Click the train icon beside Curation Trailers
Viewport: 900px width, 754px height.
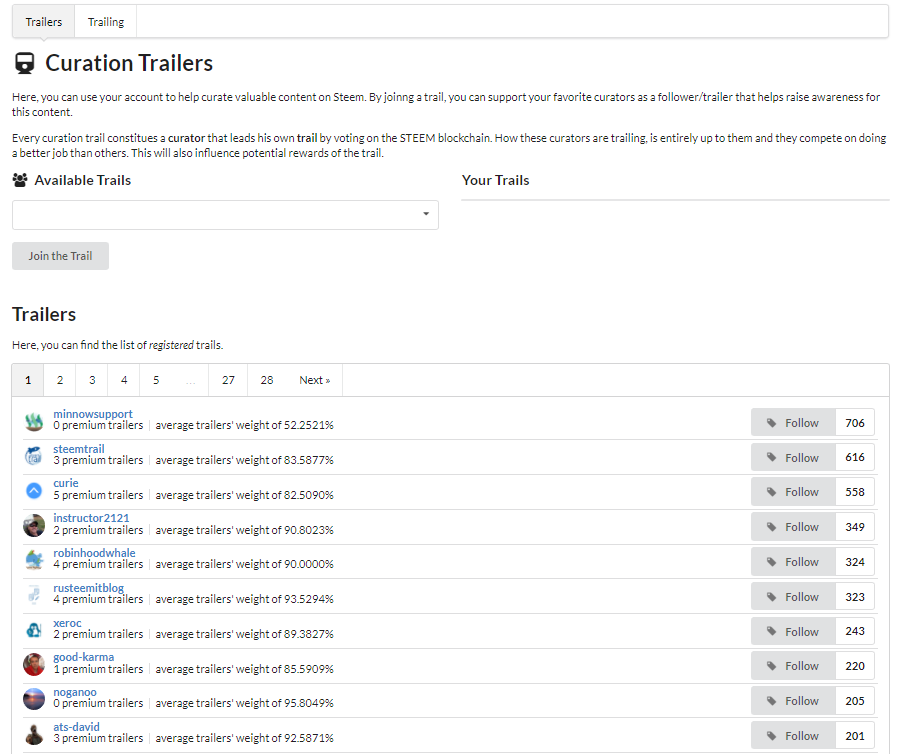click(25, 64)
